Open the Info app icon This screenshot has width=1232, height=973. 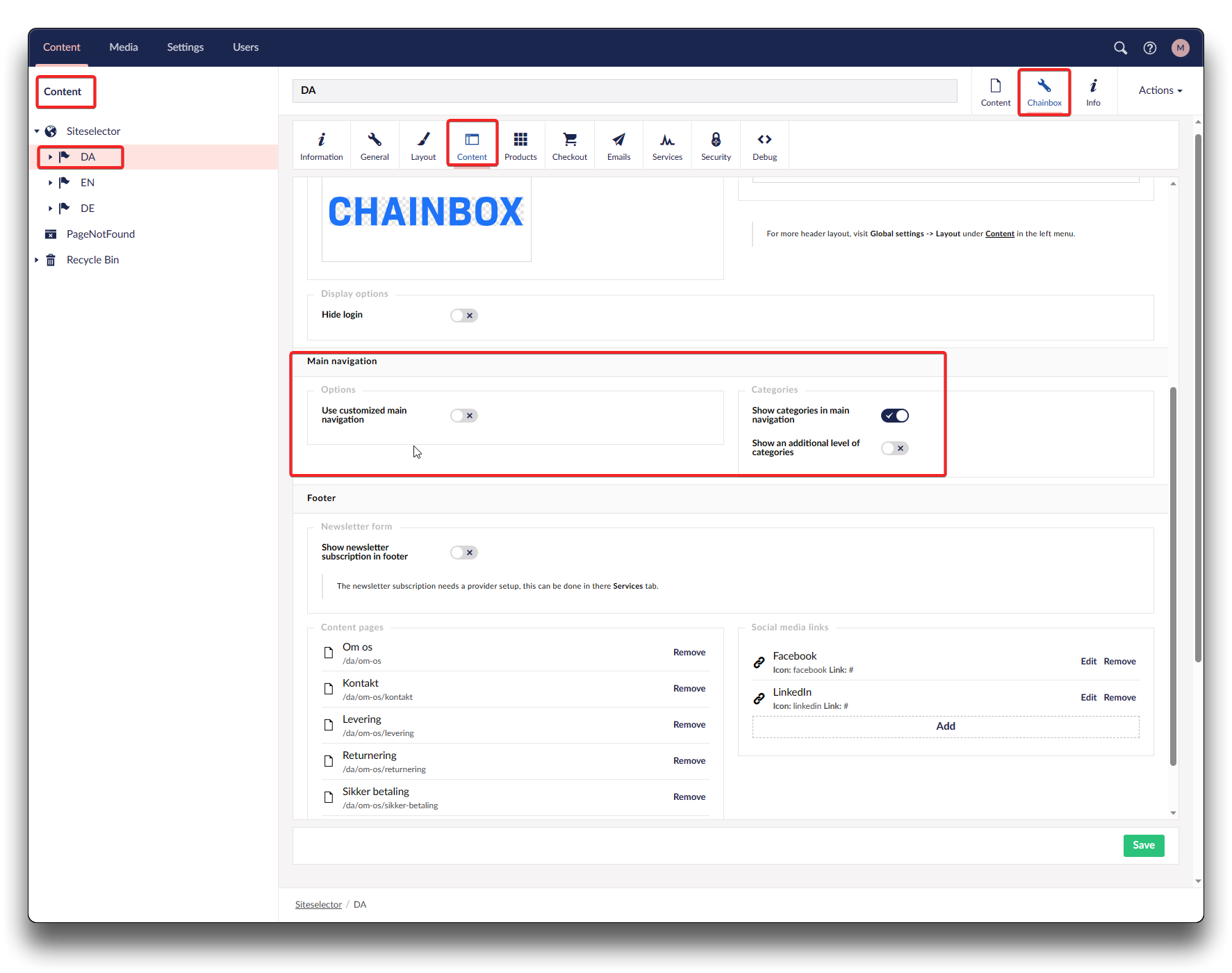(x=1093, y=92)
